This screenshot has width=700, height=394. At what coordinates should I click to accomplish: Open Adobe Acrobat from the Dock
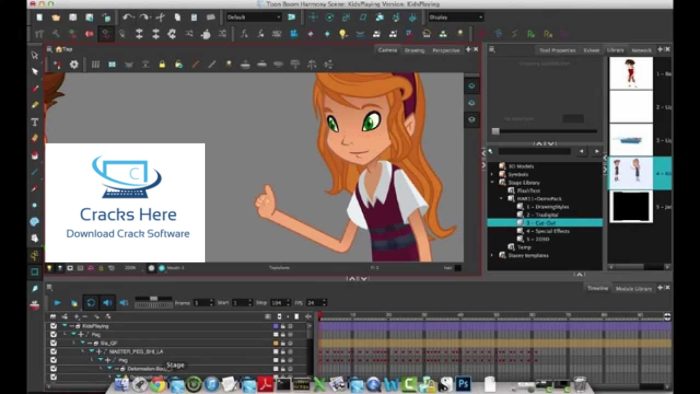click(x=265, y=384)
